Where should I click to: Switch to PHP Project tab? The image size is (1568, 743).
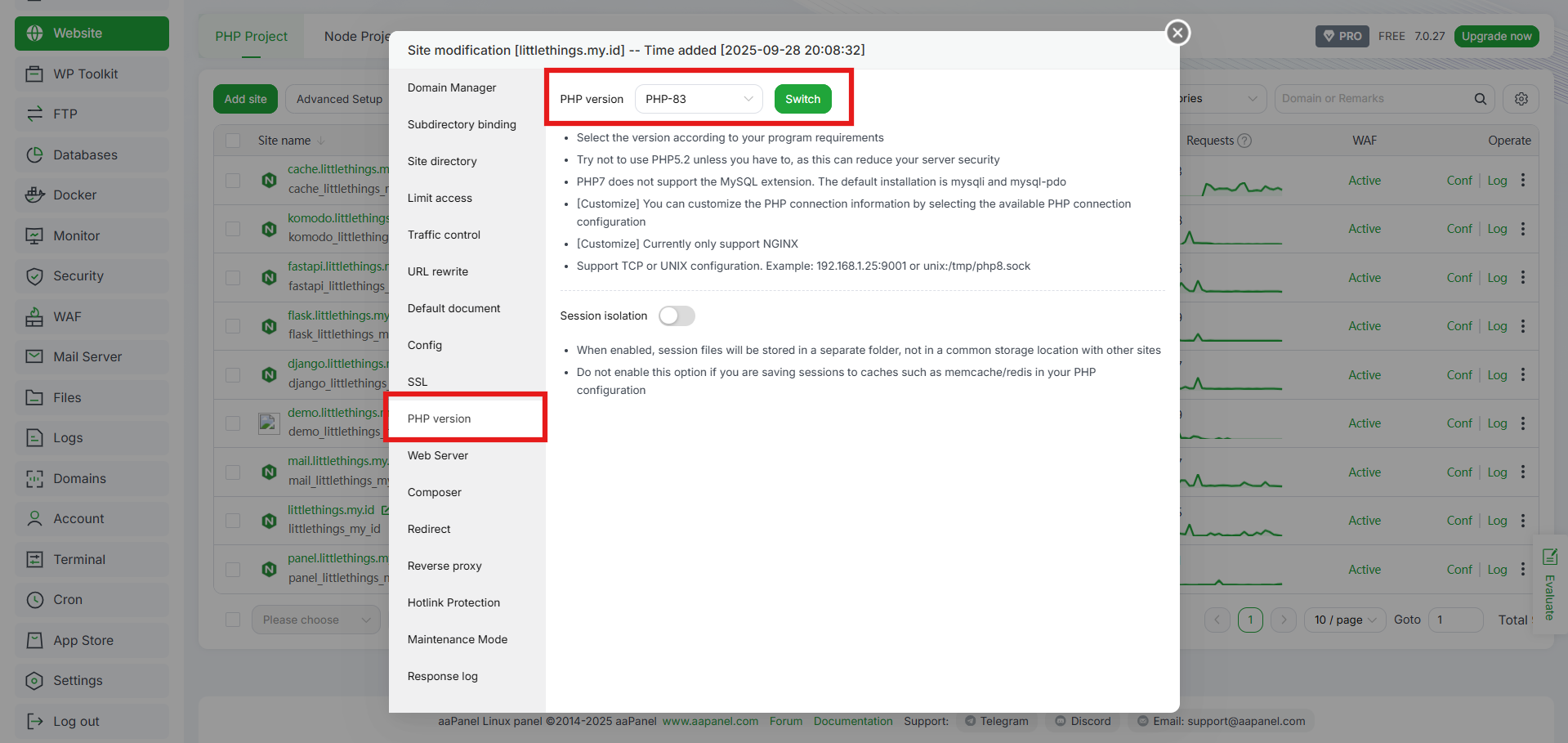click(252, 37)
